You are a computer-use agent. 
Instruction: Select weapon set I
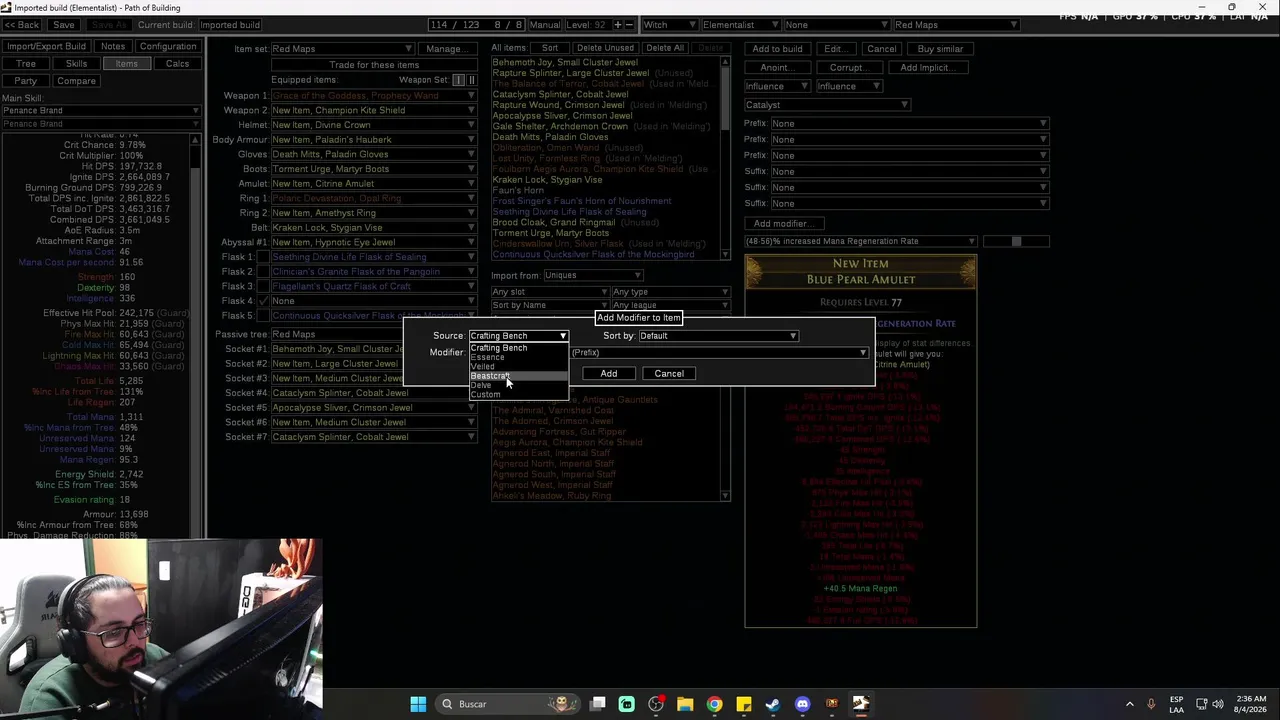(459, 80)
